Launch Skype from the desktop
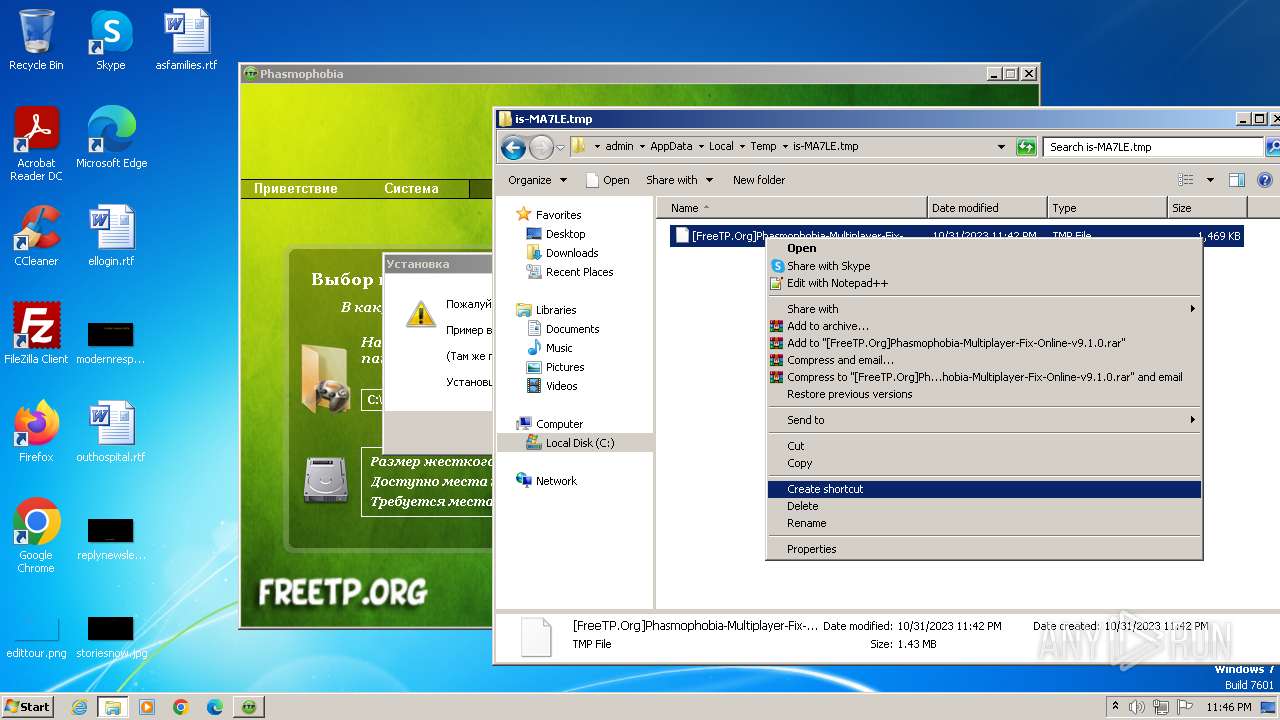The width and height of the screenshot is (1280, 720). (x=111, y=40)
